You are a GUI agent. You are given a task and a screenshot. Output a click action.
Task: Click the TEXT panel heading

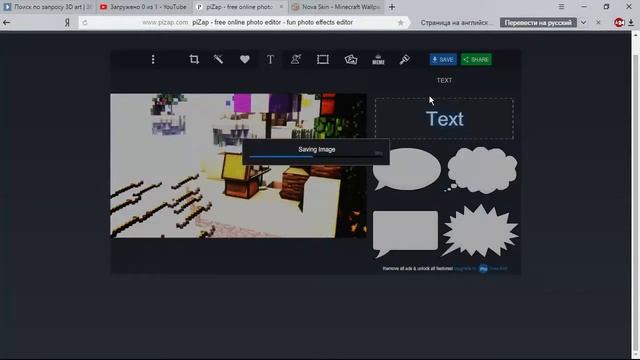coord(444,80)
